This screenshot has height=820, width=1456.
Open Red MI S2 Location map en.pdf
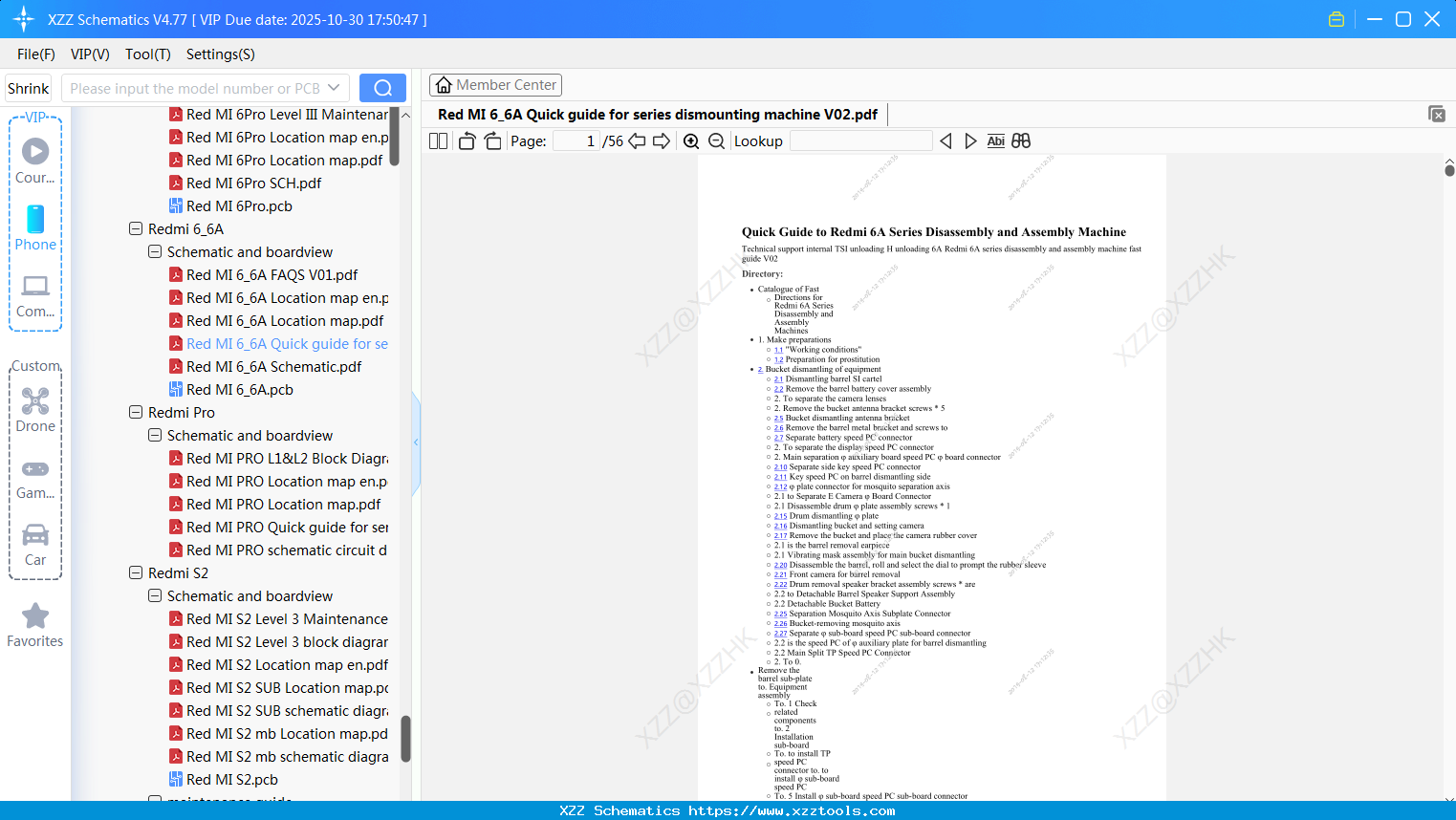point(288,665)
